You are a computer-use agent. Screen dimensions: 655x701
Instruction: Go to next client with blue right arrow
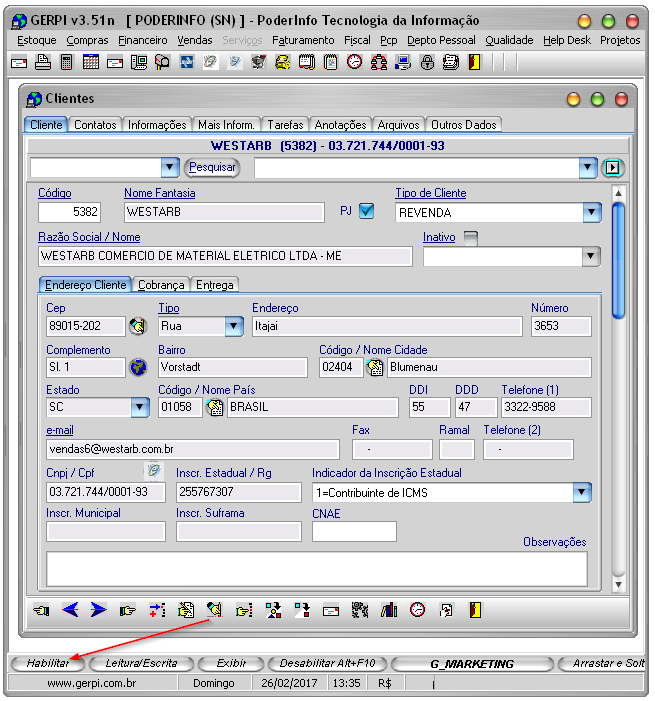[x=98, y=609]
